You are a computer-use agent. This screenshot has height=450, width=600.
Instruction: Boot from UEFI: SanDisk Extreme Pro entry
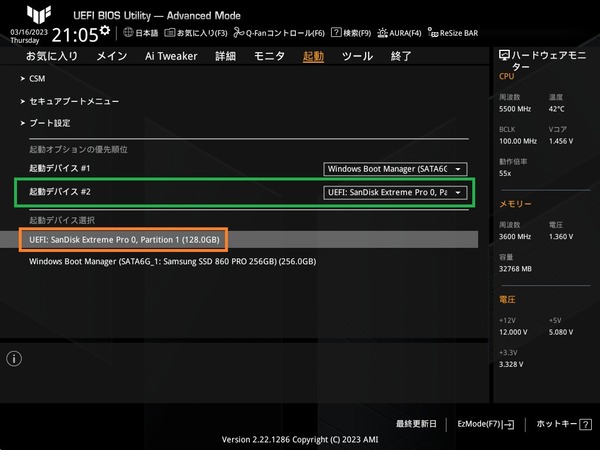pyautogui.click(x=239, y=240)
